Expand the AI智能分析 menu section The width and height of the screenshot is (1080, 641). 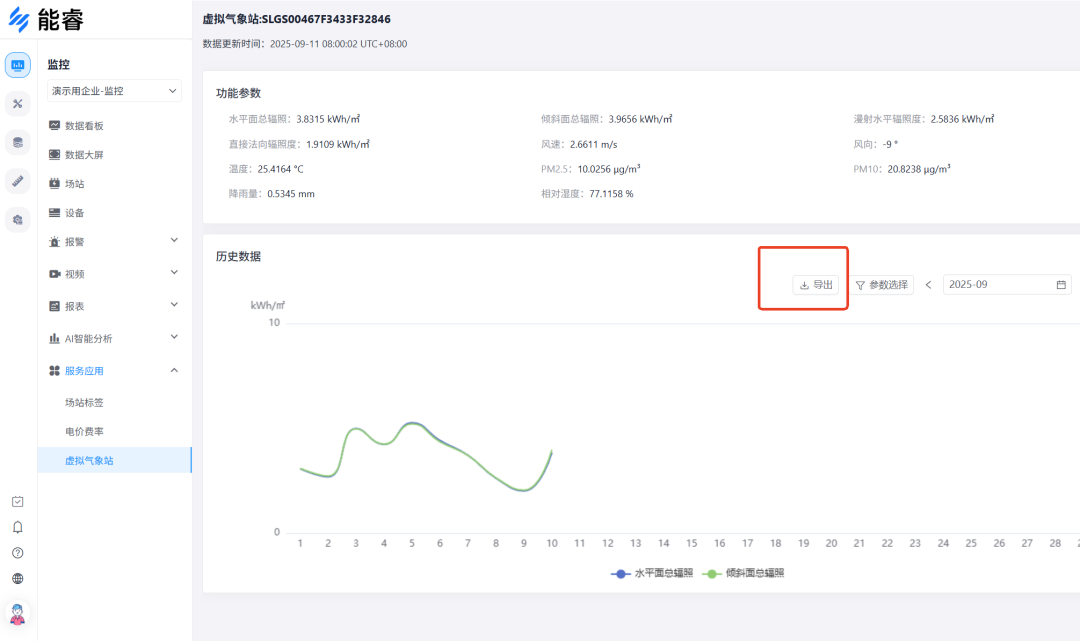[x=113, y=338]
